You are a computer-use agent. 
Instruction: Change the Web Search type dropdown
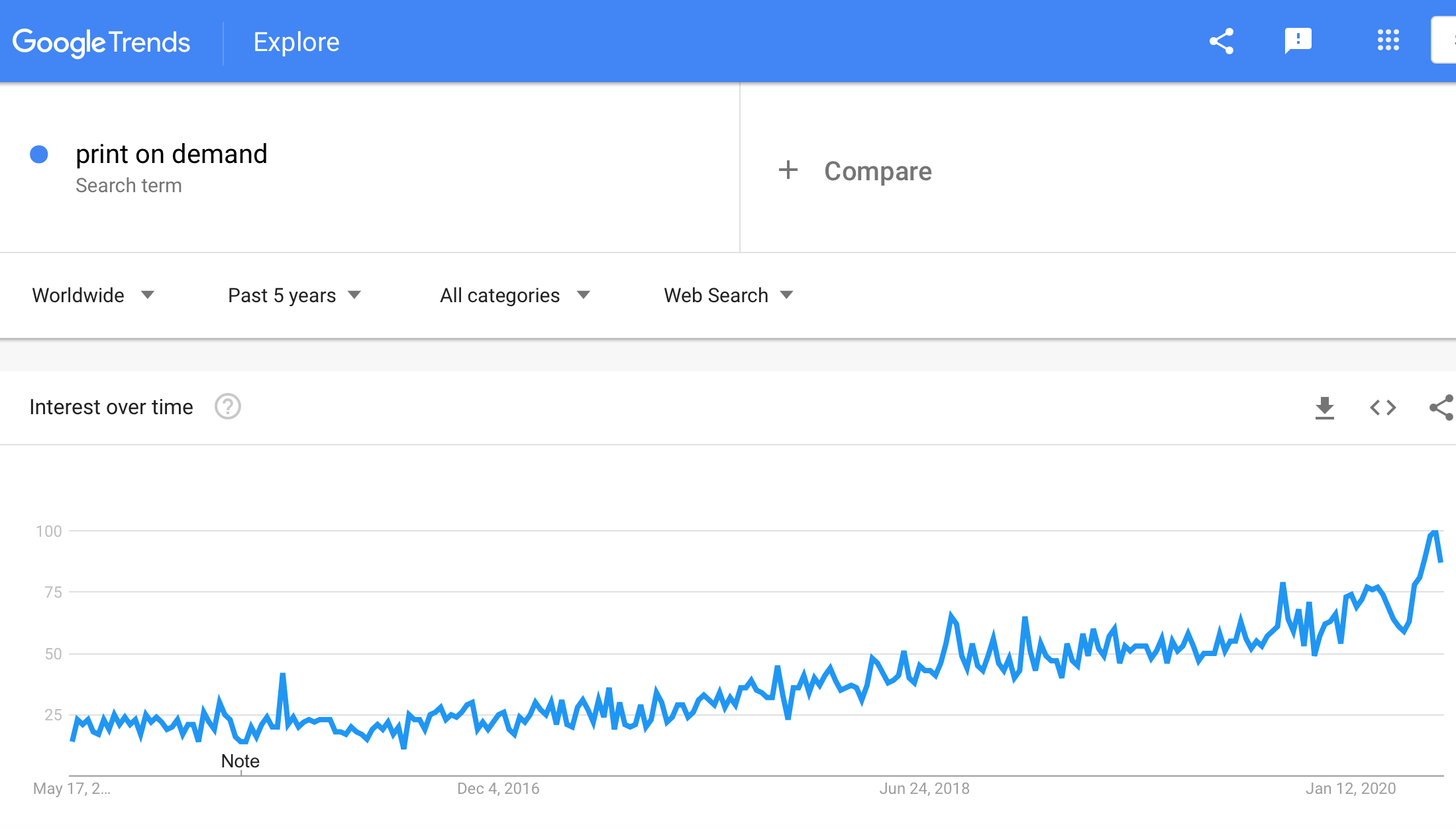(x=729, y=295)
